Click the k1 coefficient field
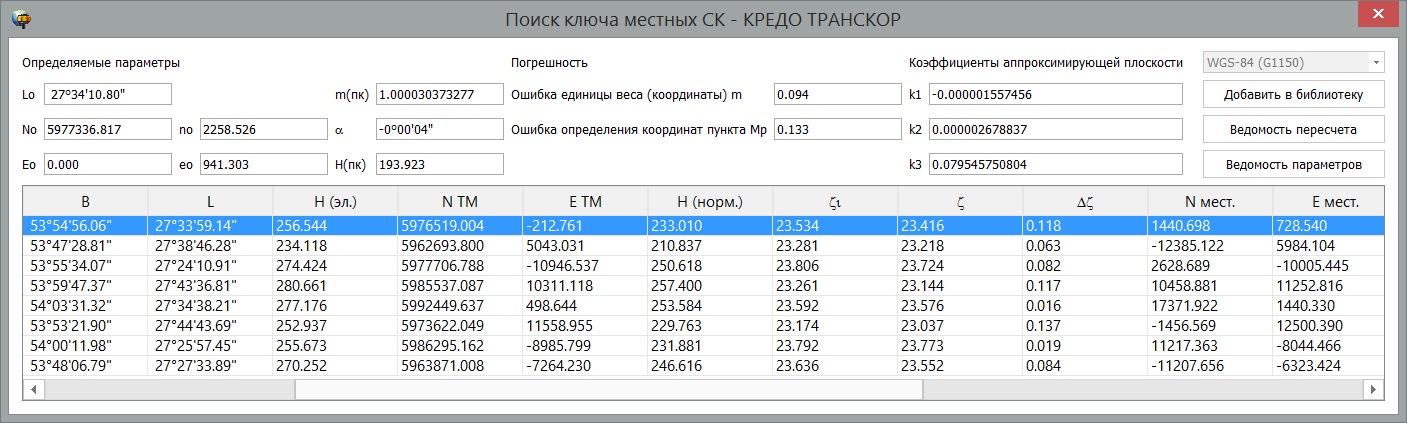The image size is (1407, 423). point(1056,95)
